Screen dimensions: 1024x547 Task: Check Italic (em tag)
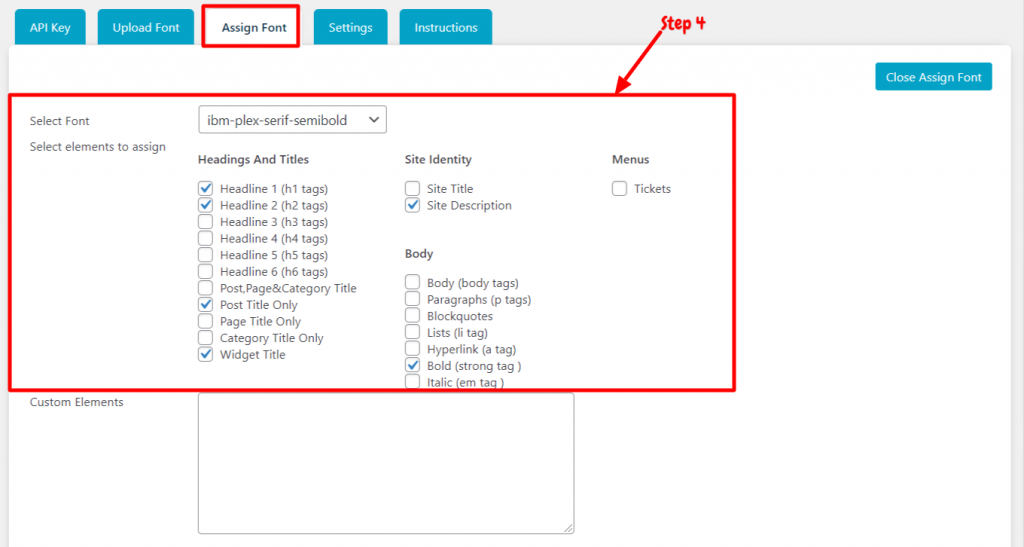coord(412,382)
